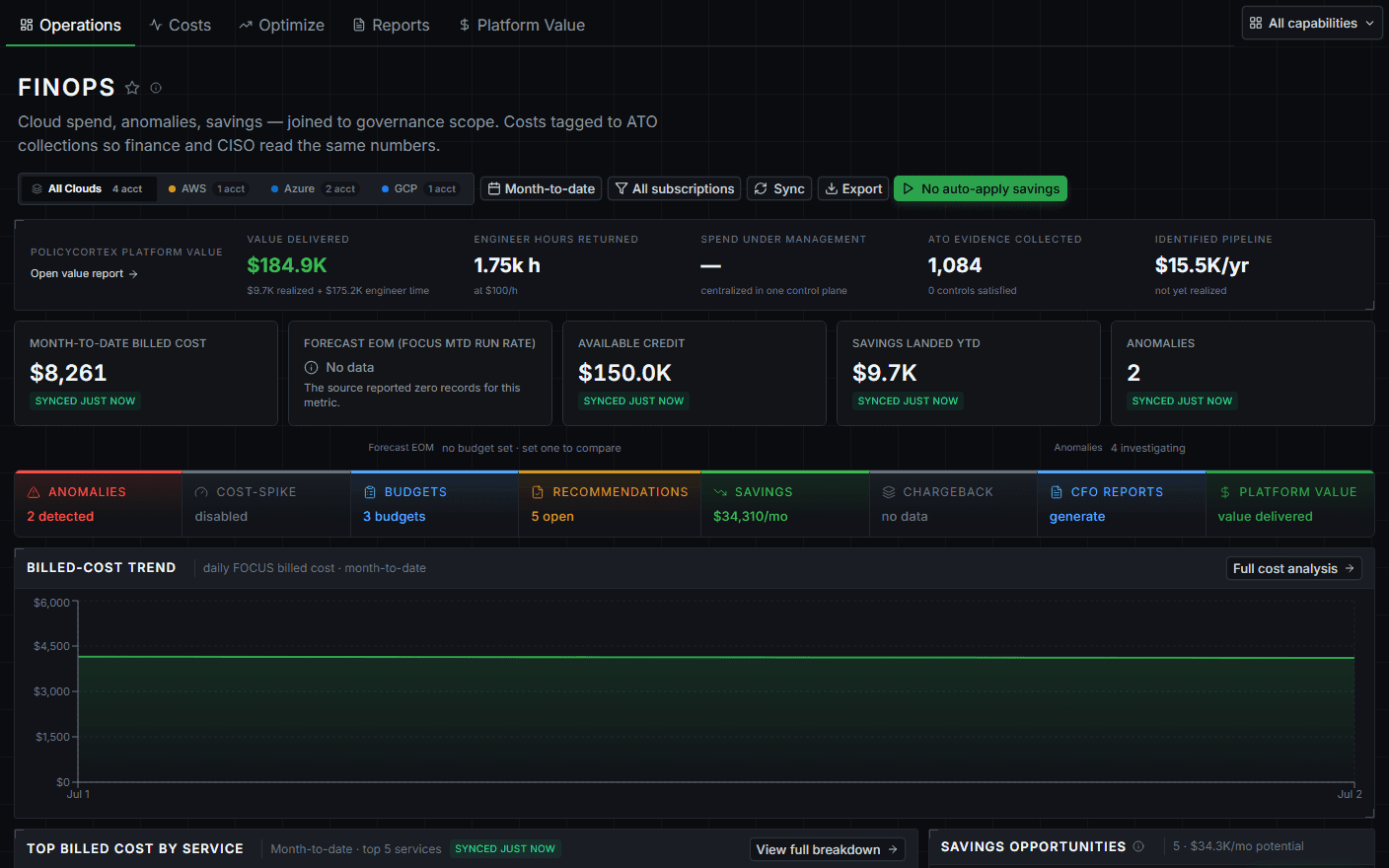Click the Anomalies count 2 value
This screenshot has width=1389, height=868.
(x=1133, y=373)
